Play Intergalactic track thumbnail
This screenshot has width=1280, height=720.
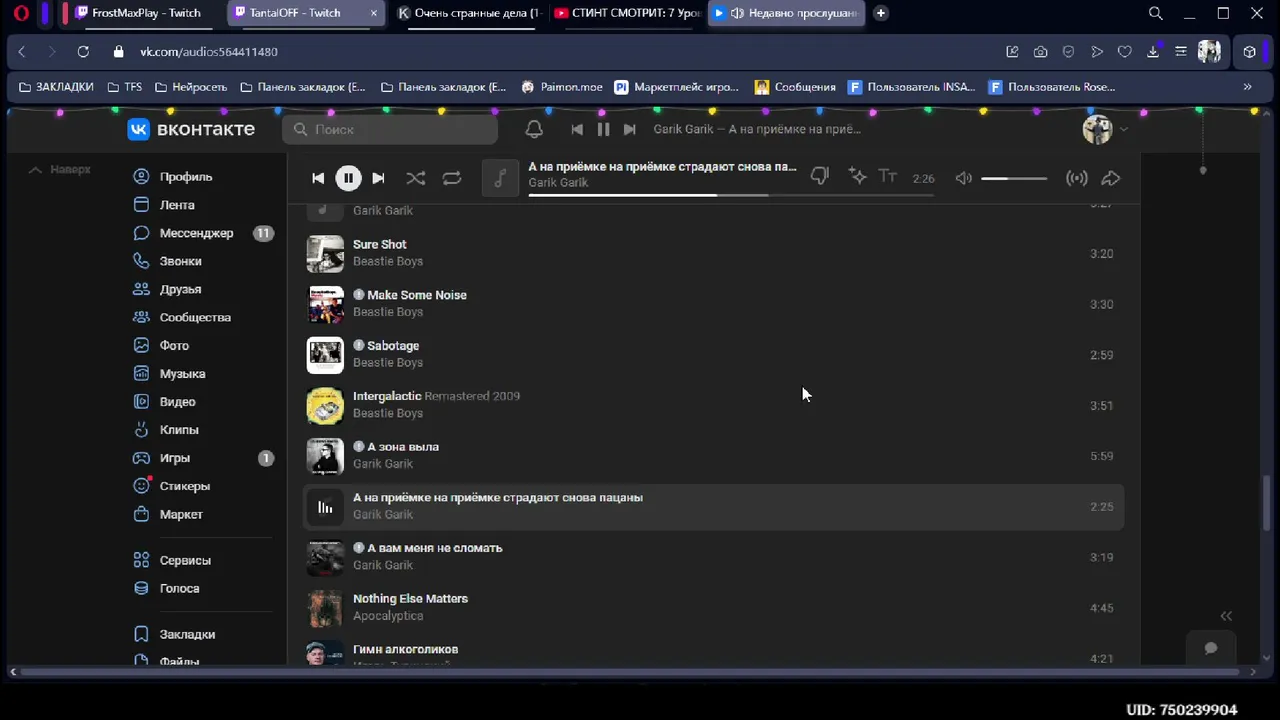pos(325,405)
